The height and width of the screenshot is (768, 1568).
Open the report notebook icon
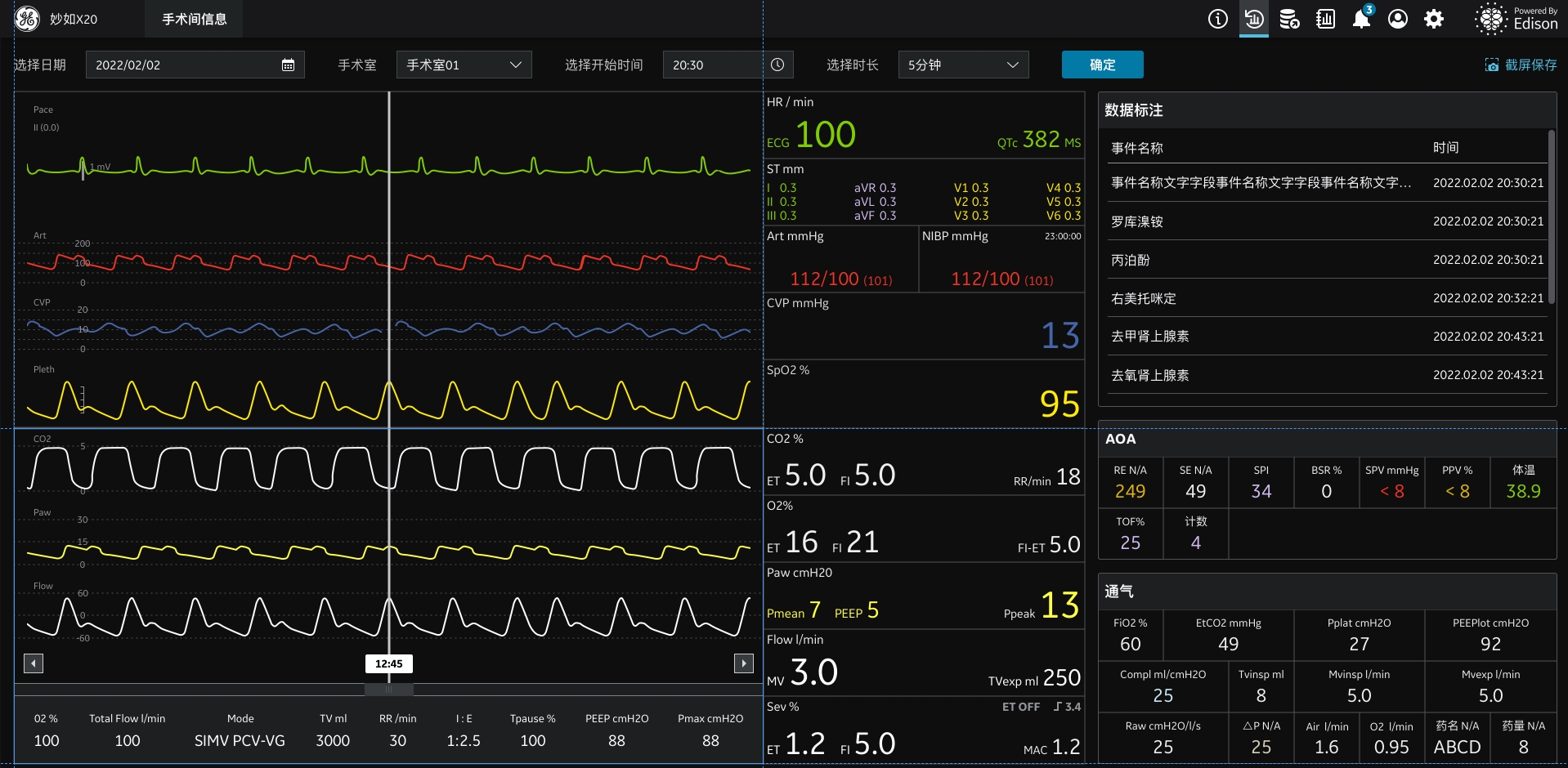(x=1325, y=19)
